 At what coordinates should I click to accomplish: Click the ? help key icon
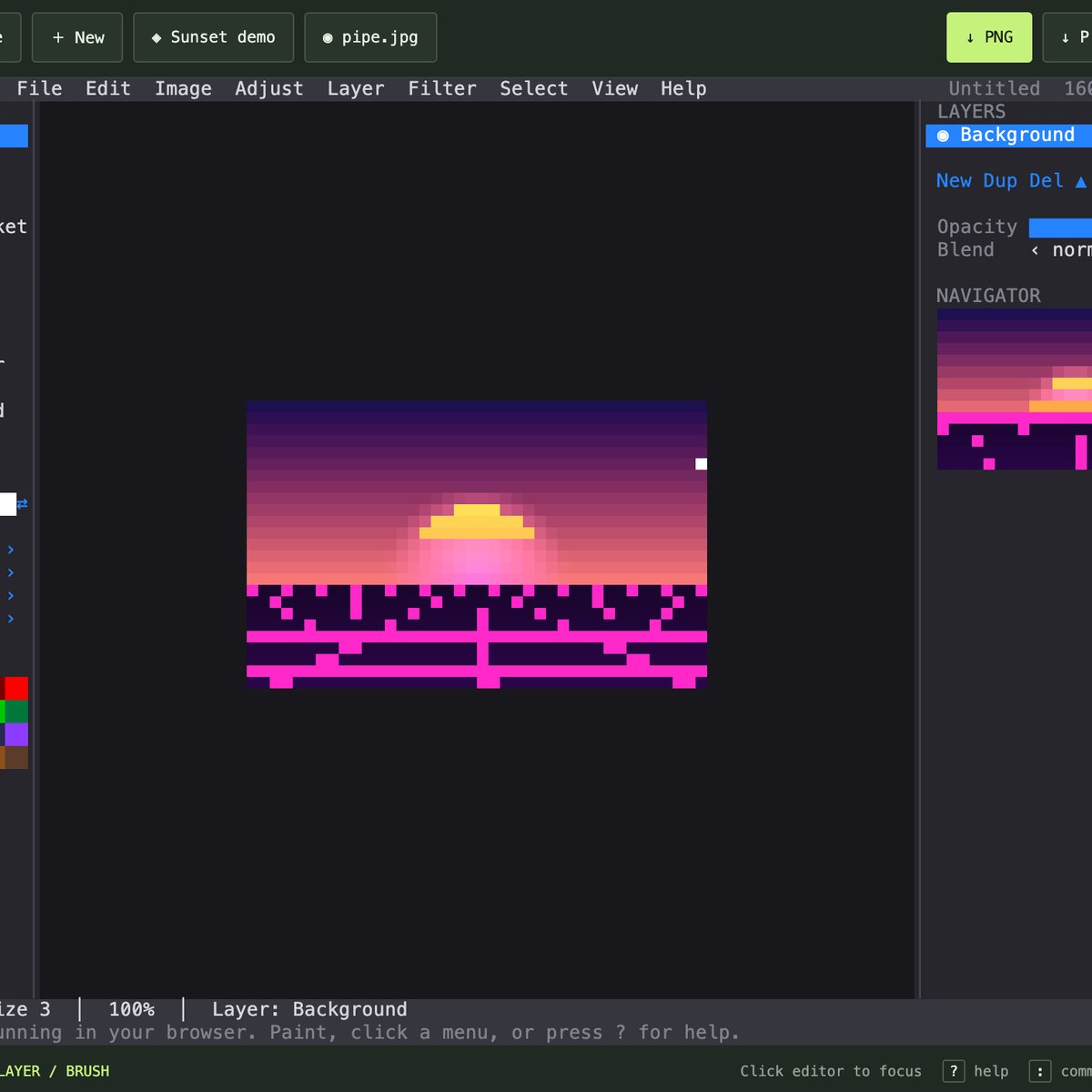(x=953, y=1071)
